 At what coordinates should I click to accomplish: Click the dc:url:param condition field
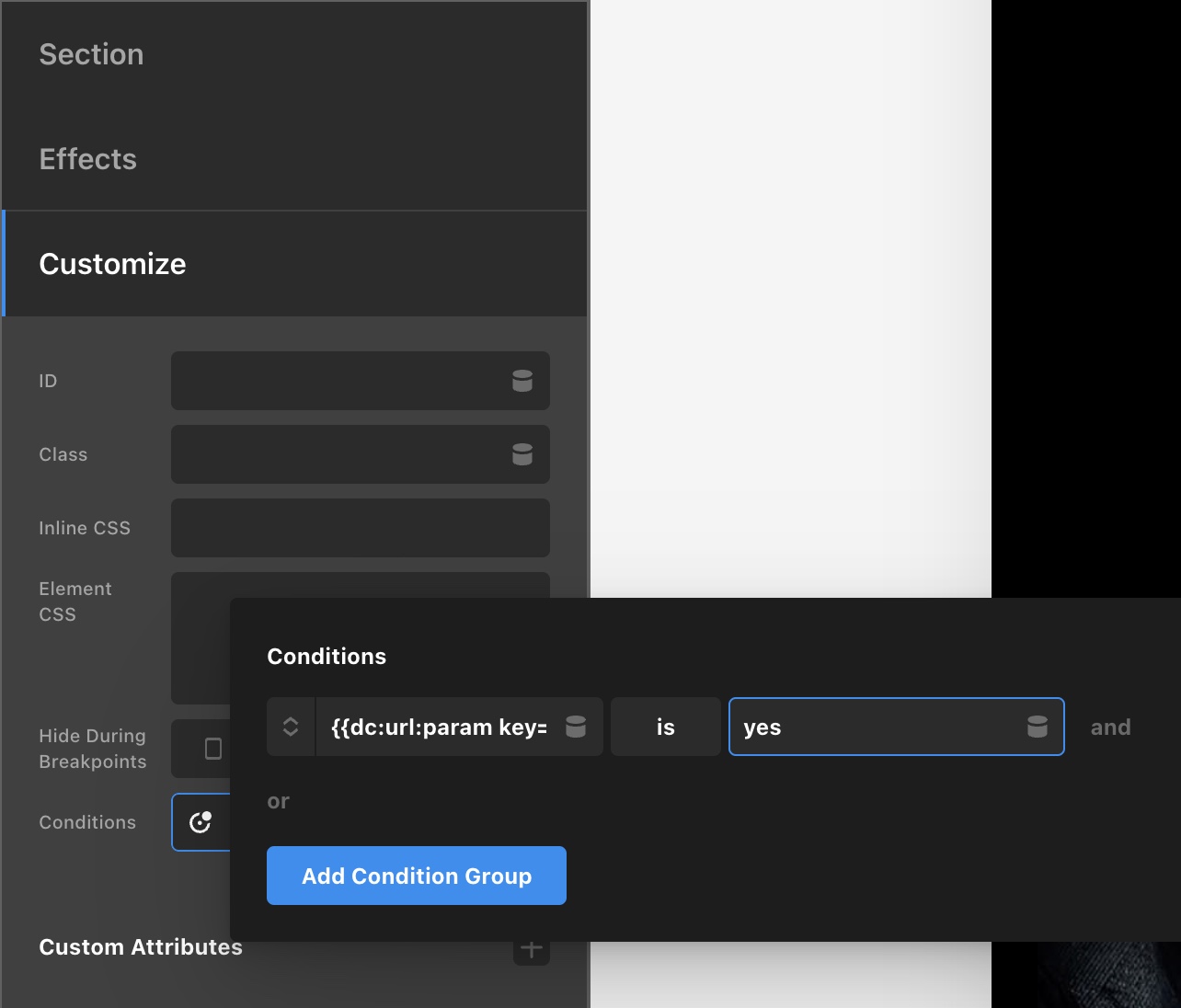click(439, 727)
